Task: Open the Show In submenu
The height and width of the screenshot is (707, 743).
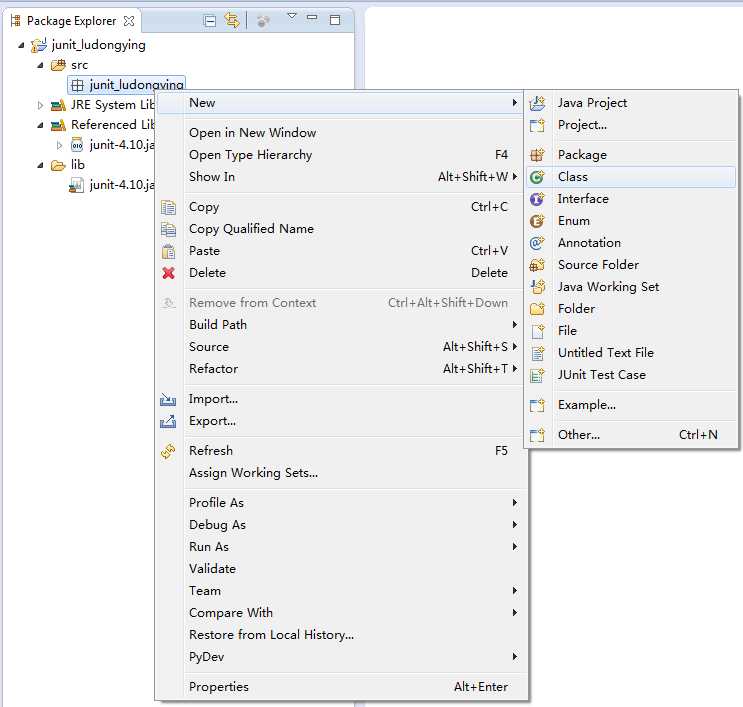Action: coord(341,177)
